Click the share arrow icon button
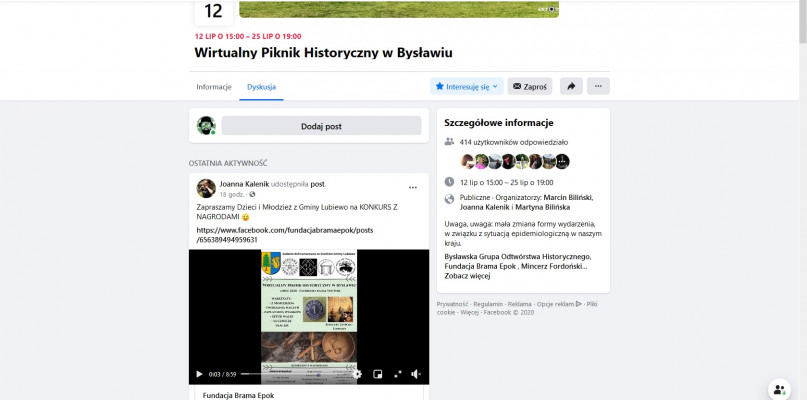This screenshot has width=807, height=400. point(571,86)
